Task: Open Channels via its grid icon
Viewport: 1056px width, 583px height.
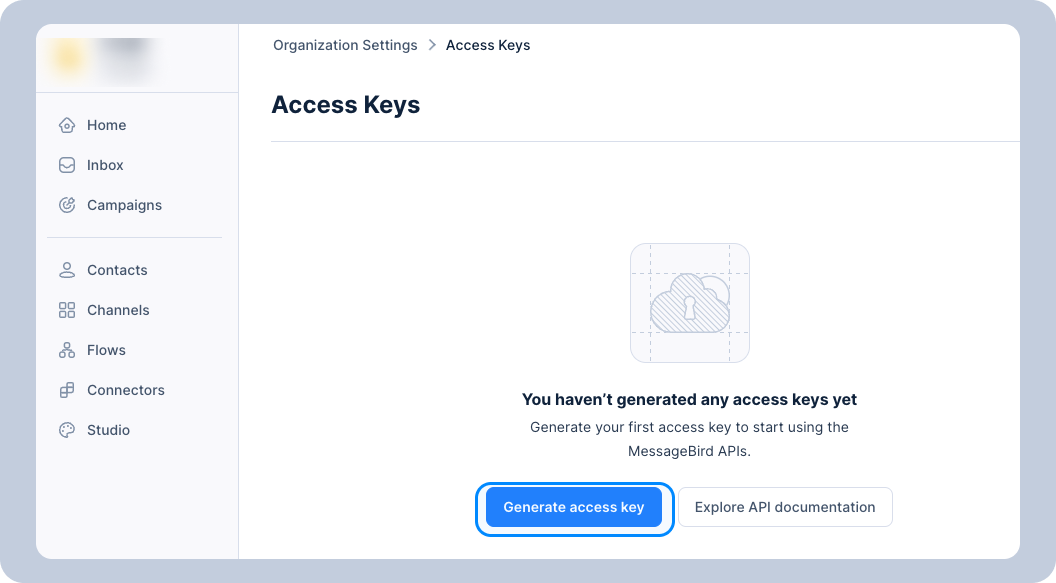Action: (67, 310)
